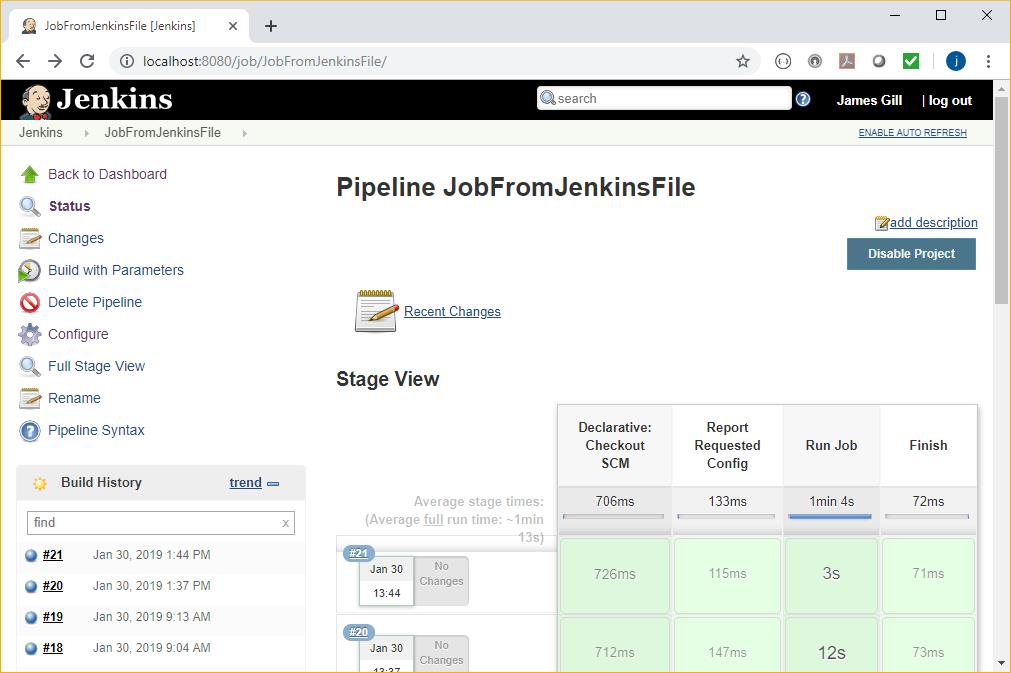This screenshot has height=673, width=1011.
Task: Expand the Jenkins breadcrumb arrow menu
Action: click(x=86, y=133)
